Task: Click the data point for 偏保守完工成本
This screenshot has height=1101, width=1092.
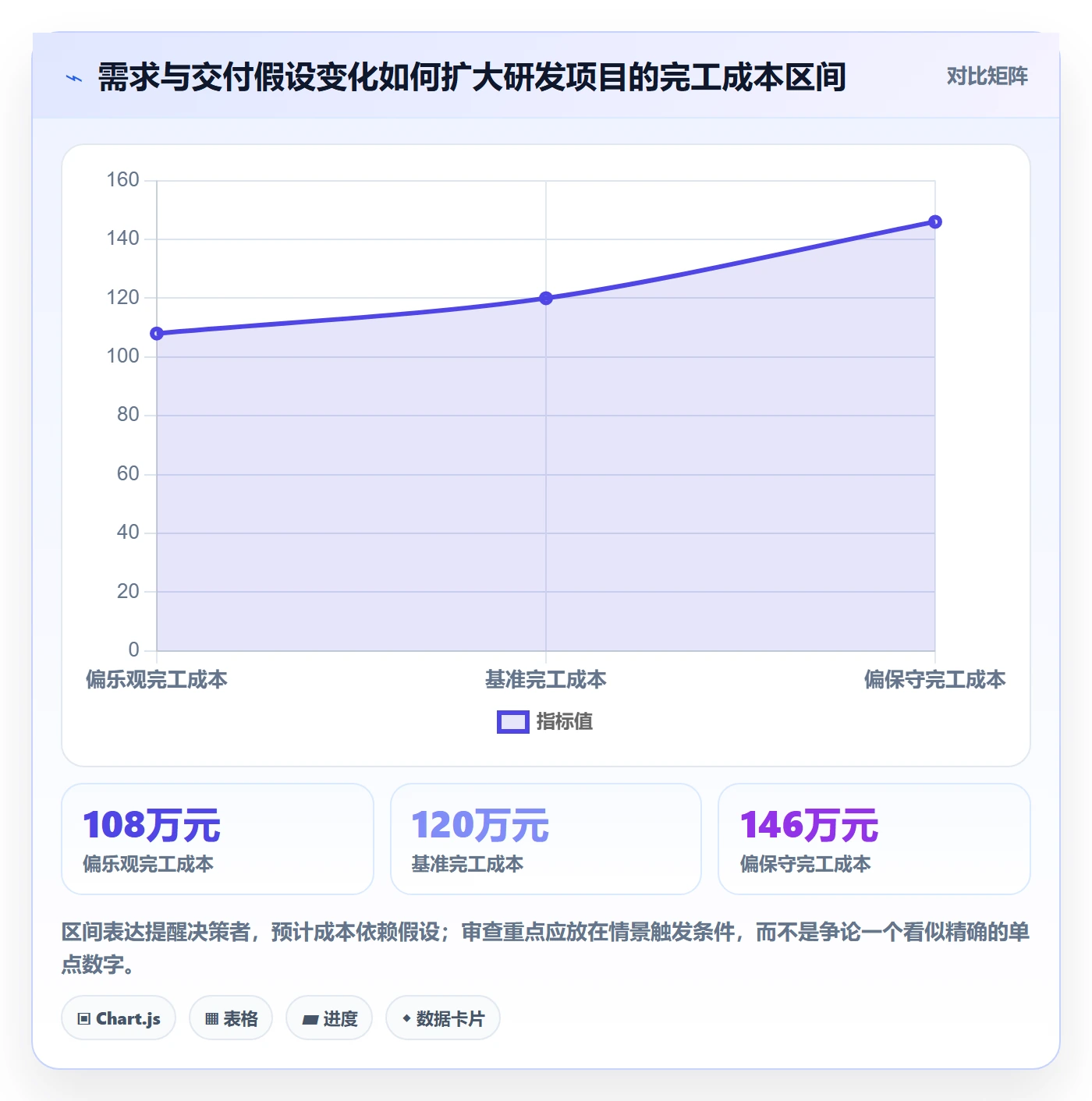Action: pos(935,222)
